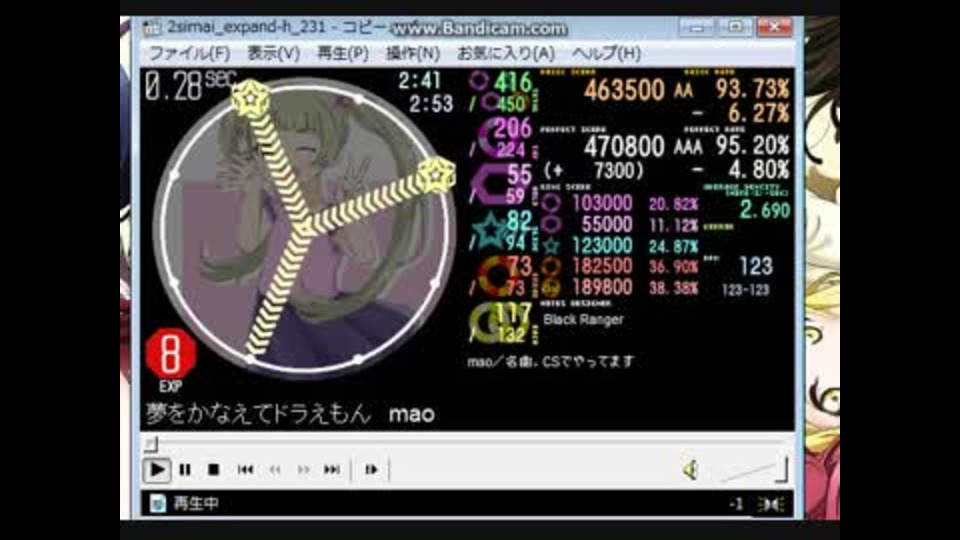Viewport: 960px width, 540px height.
Task: Open the ヘルプ(H) menu
Action: click(x=606, y=53)
